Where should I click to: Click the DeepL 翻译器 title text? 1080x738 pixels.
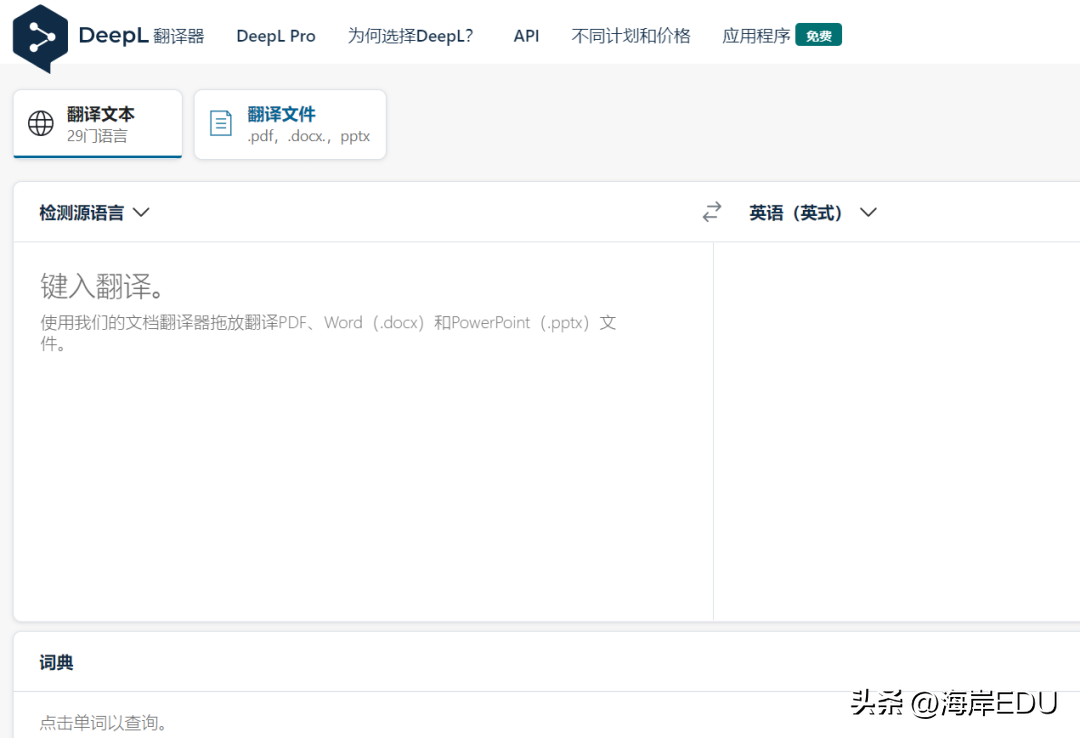click(141, 35)
